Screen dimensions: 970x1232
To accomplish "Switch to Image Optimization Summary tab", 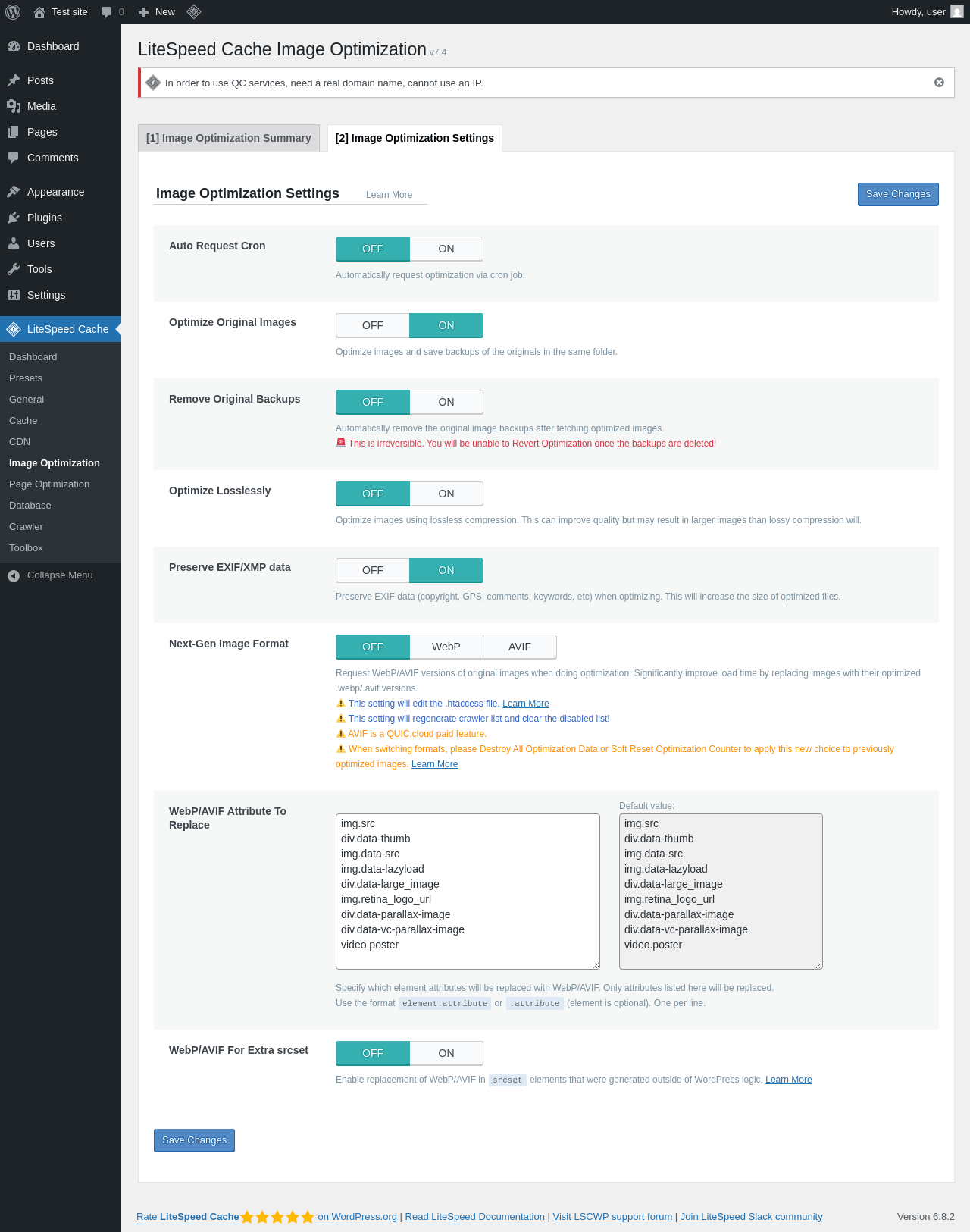I will (229, 138).
